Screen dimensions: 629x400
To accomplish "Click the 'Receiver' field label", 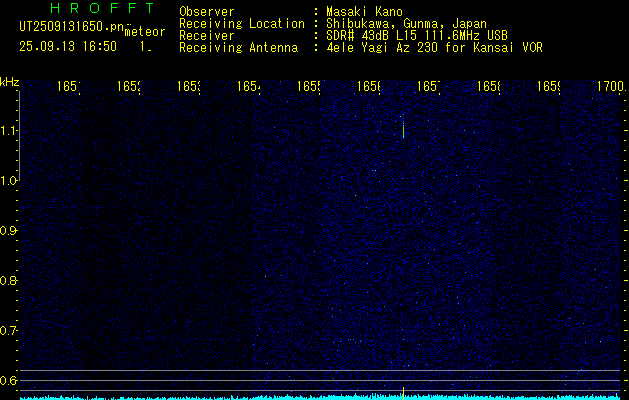I will (207, 36).
